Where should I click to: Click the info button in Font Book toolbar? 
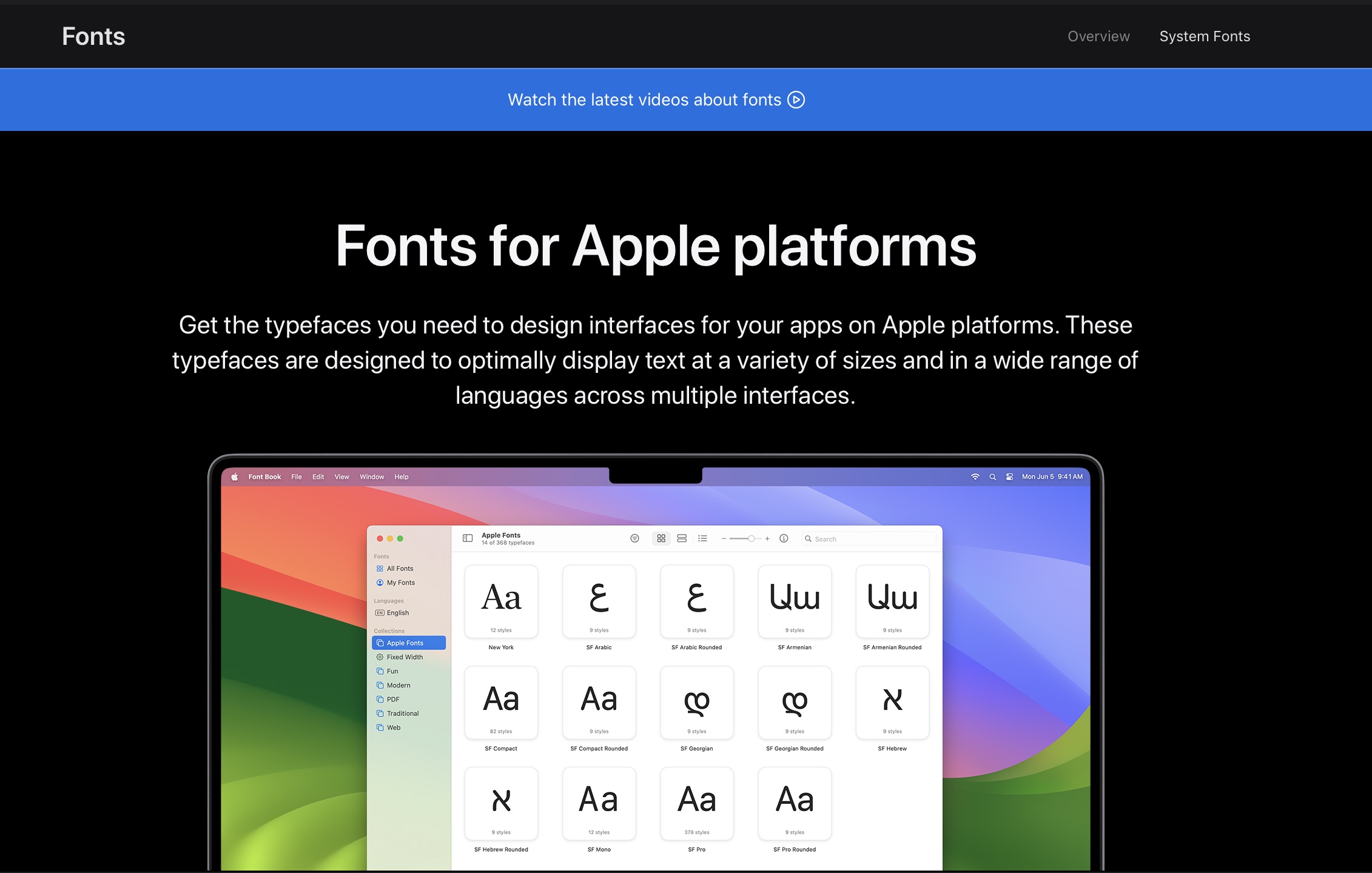point(783,538)
